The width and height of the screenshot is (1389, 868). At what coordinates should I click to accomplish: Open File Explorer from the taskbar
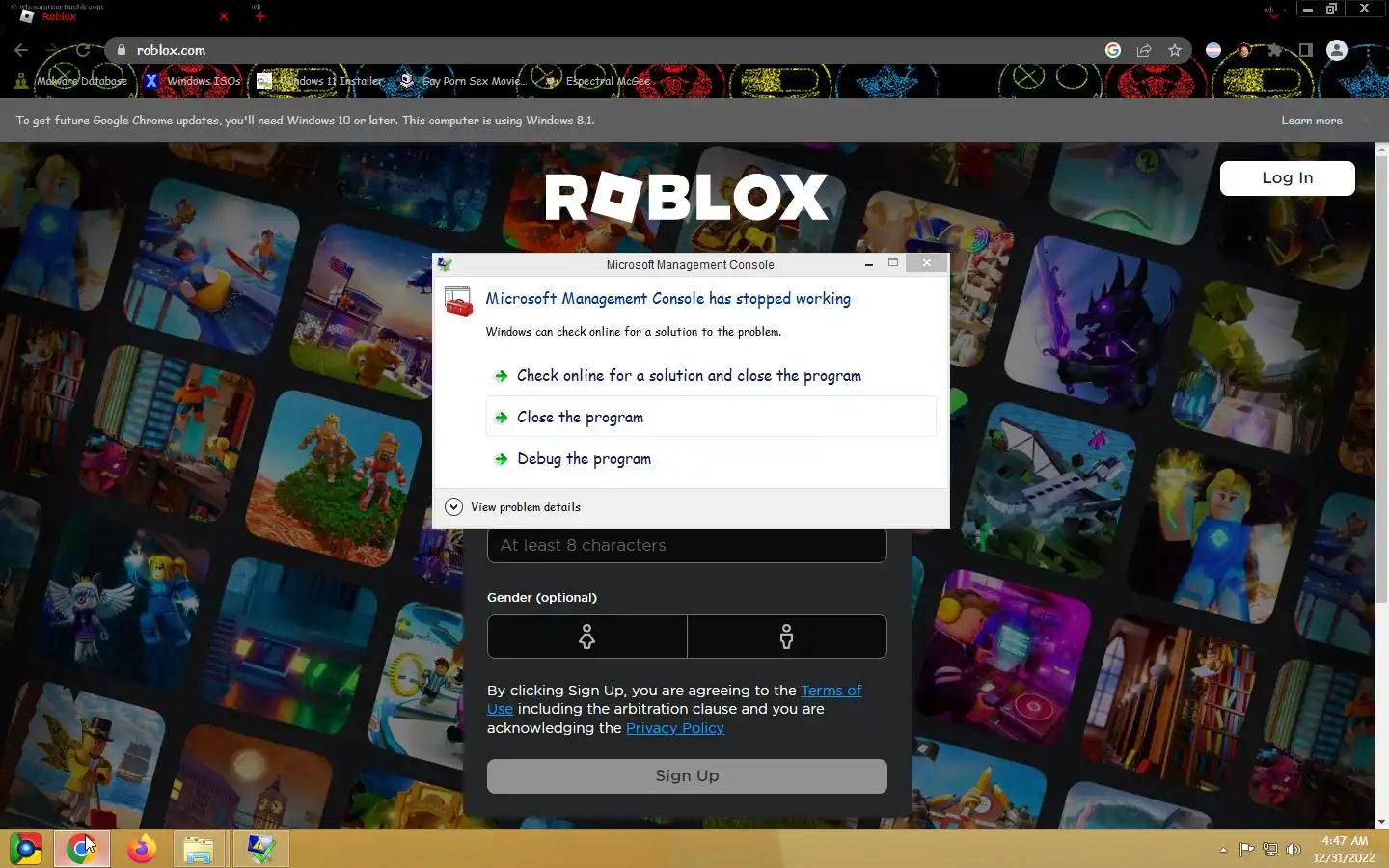click(199, 849)
